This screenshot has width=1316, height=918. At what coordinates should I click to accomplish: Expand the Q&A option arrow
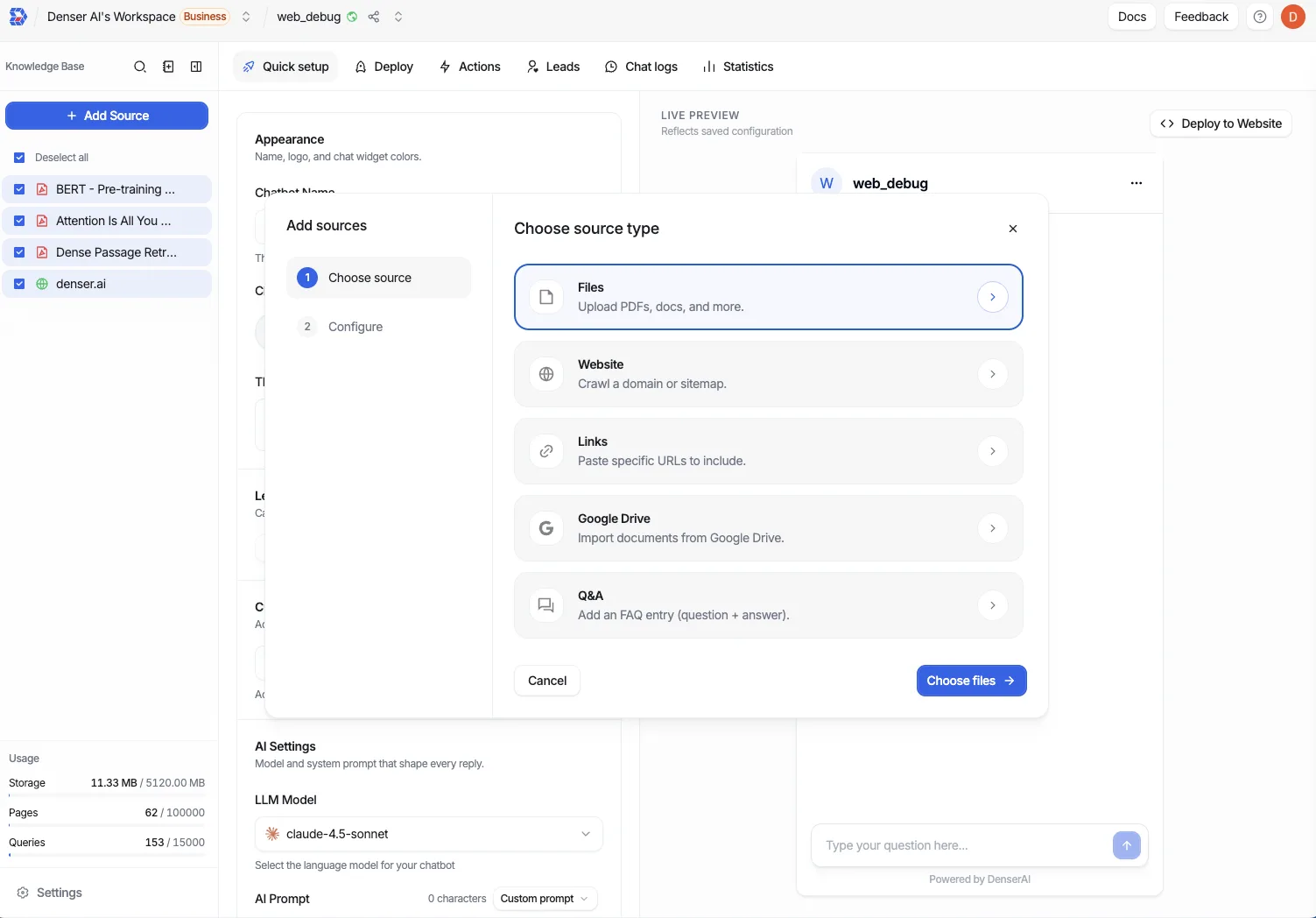993,605
